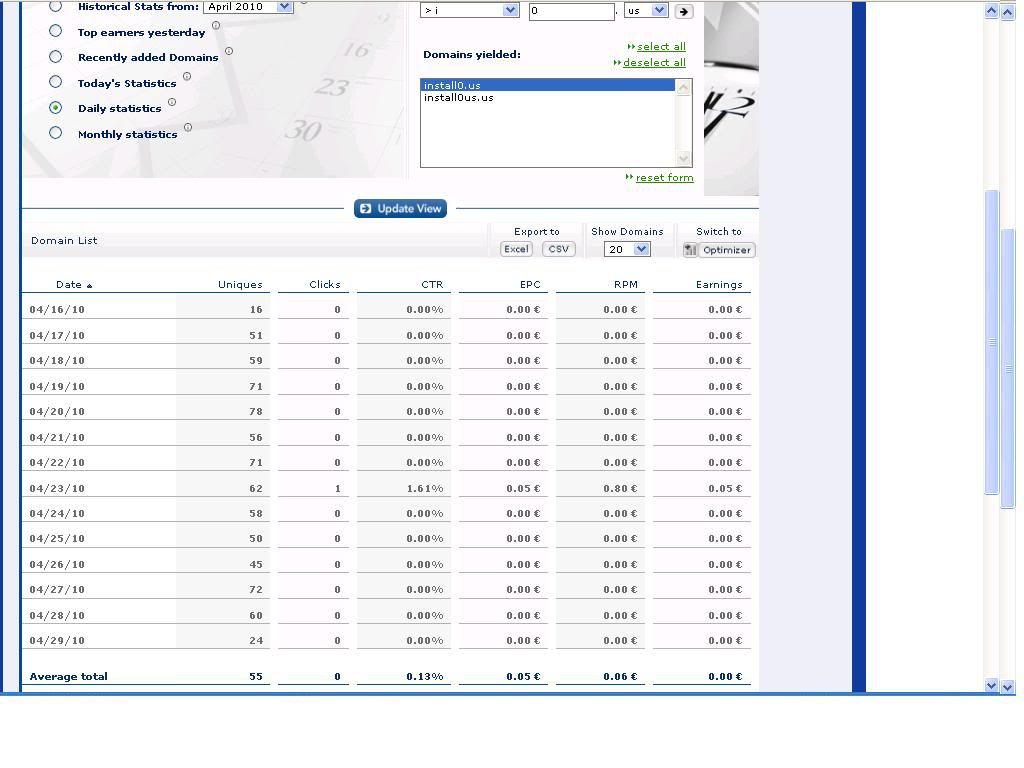Click the Optimizer chart icon
The height and width of the screenshot is (768, 1024).
coord(690,250)
